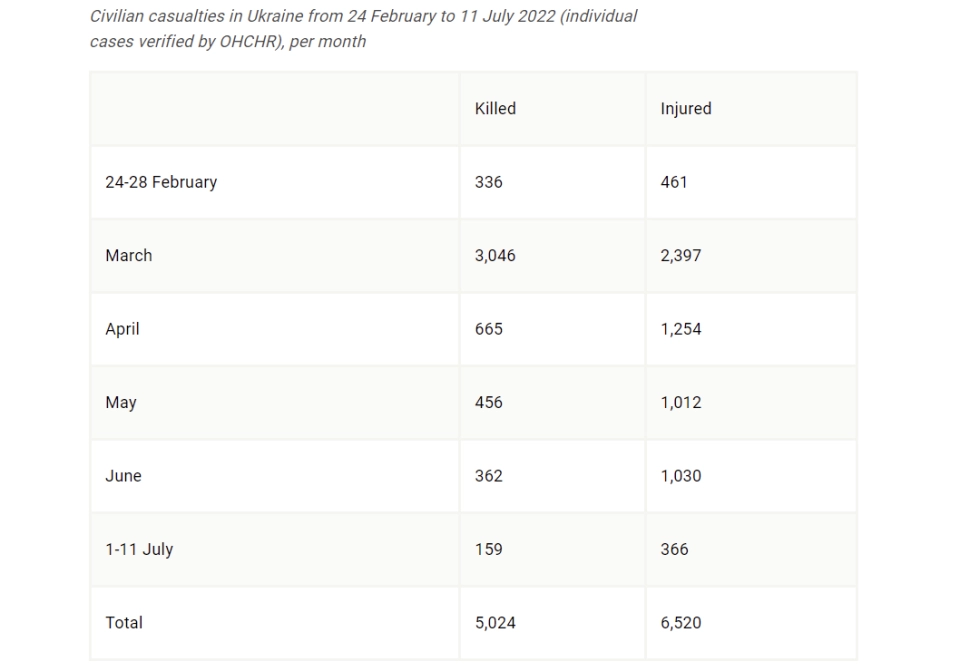The image size is (960, 671).
Task: Click the 1,254 injured value
Action: point(681,329)
